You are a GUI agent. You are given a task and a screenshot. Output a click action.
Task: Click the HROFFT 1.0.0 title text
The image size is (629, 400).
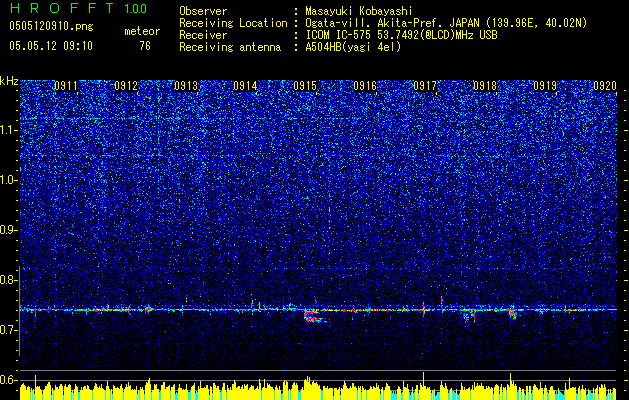pyautogui.click(x=79, y=8)
